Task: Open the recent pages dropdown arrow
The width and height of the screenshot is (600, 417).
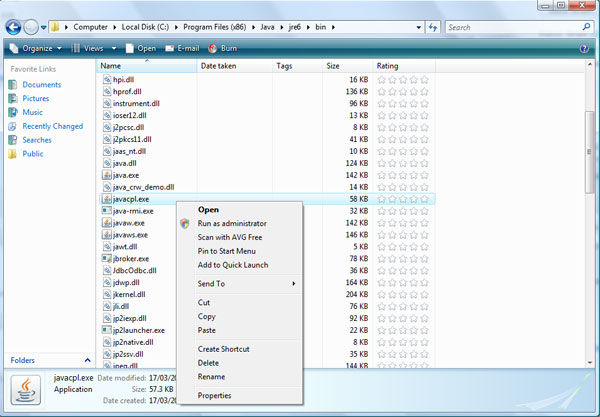Action: (43, 28)
